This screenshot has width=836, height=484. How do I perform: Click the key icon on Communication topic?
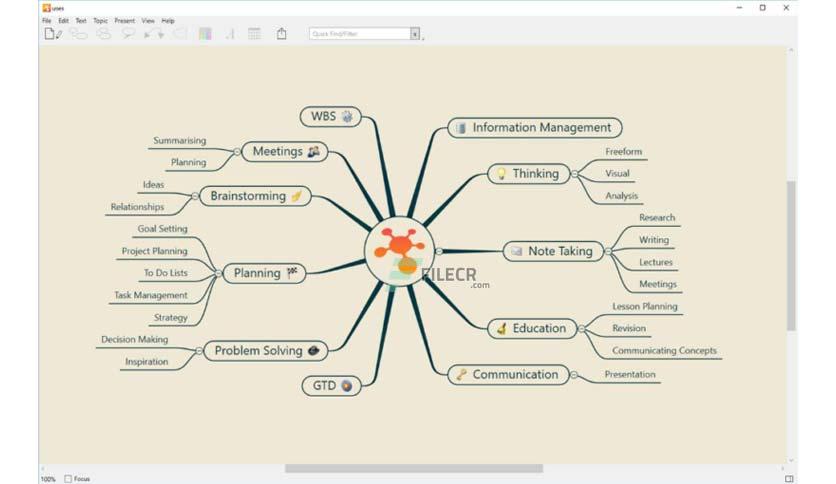[461, 375]
